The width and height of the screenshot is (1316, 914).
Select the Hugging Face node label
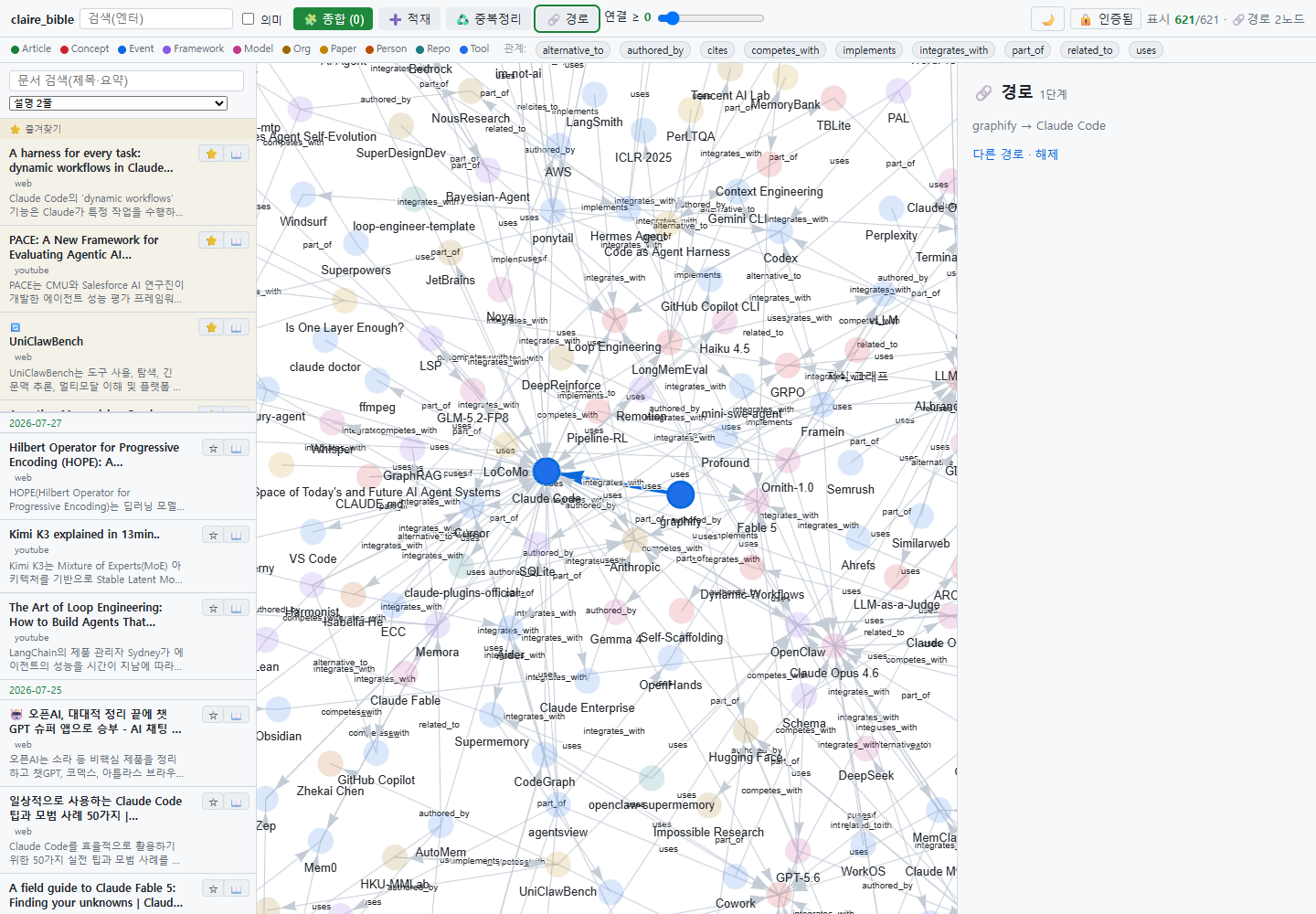[746, 757]
